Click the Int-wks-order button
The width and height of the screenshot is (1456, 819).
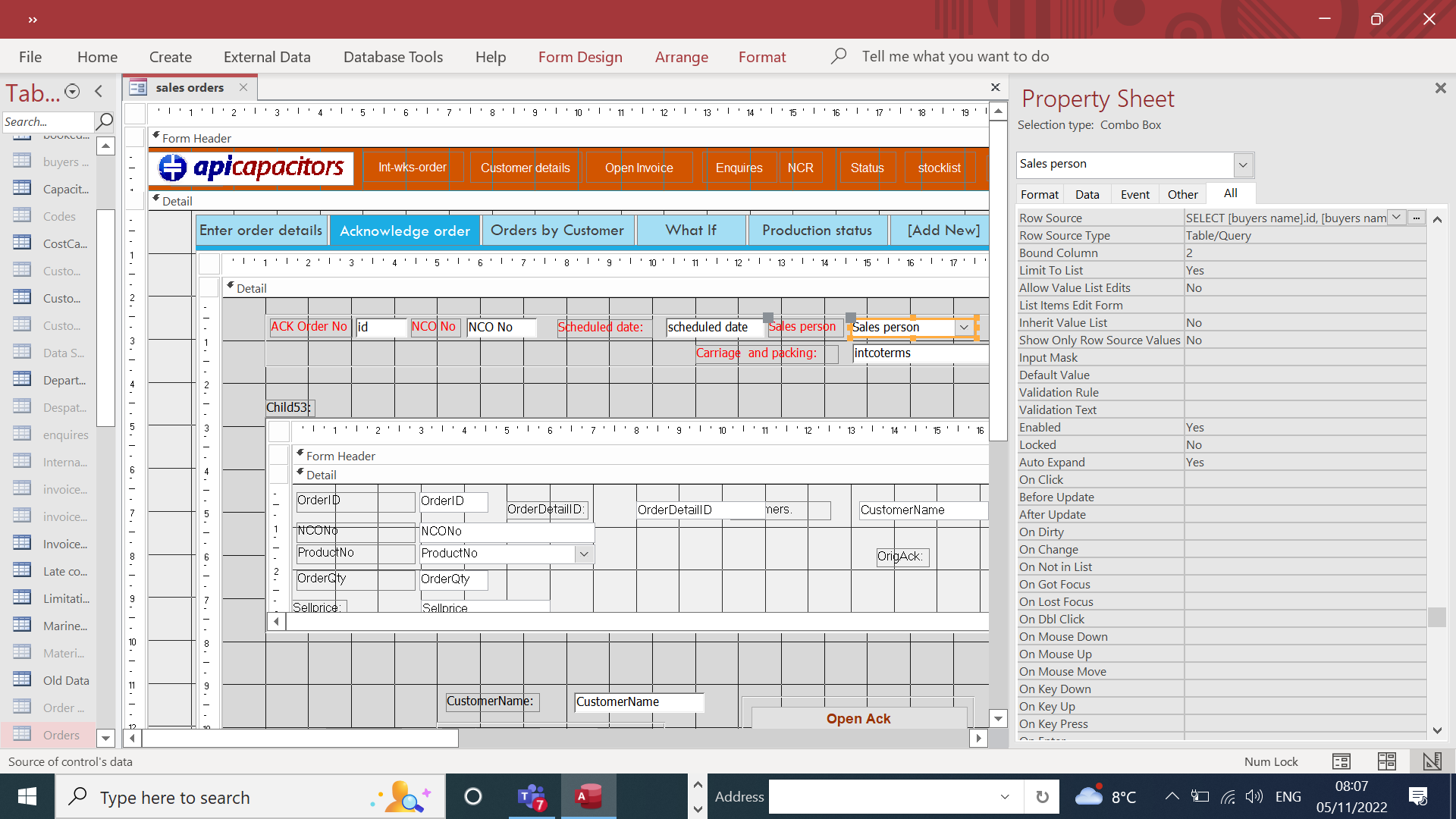point(412,168)
